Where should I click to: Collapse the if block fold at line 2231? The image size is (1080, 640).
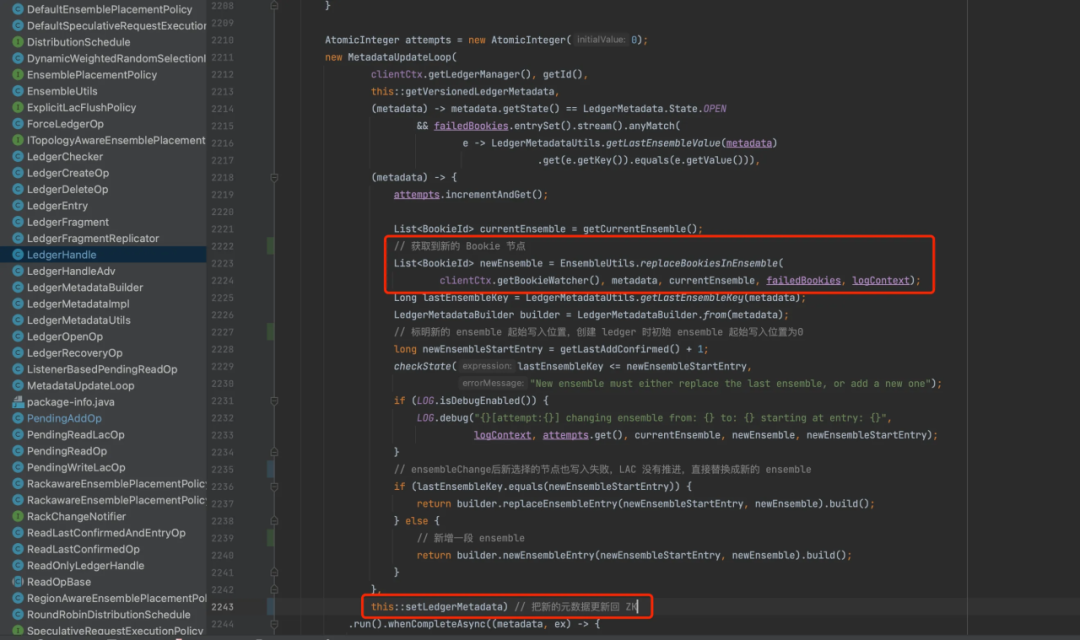tap(274, 400)
